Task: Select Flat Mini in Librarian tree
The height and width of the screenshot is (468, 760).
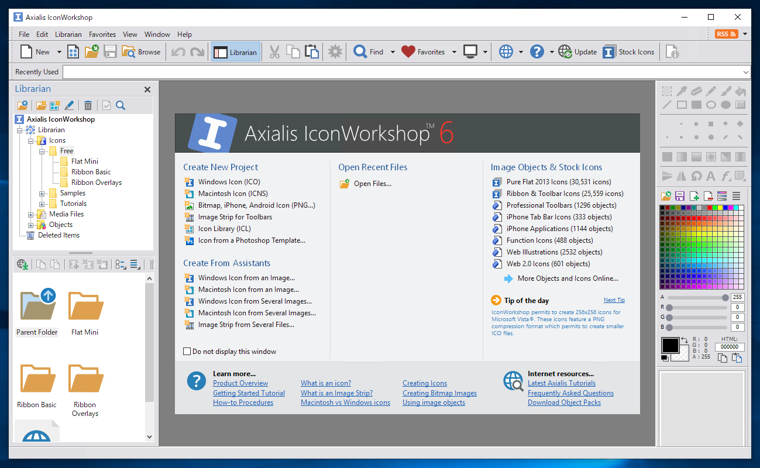Action: 85,161
